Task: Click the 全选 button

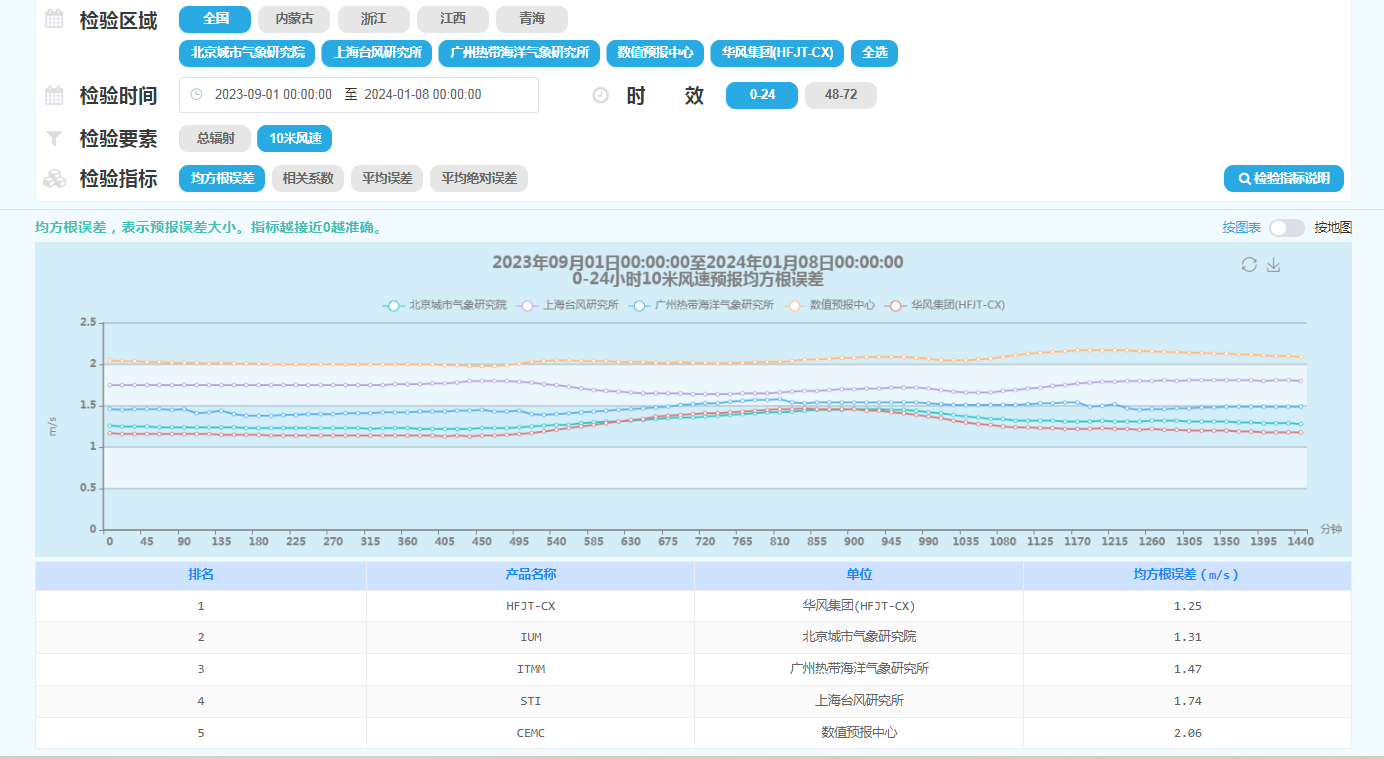Action: click(x=875, y=53)
